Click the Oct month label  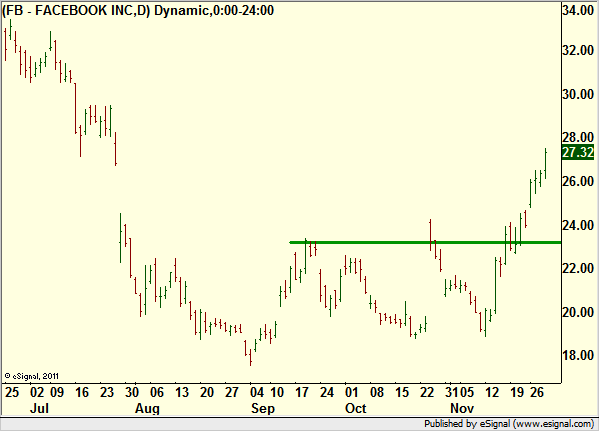(355, 408)
